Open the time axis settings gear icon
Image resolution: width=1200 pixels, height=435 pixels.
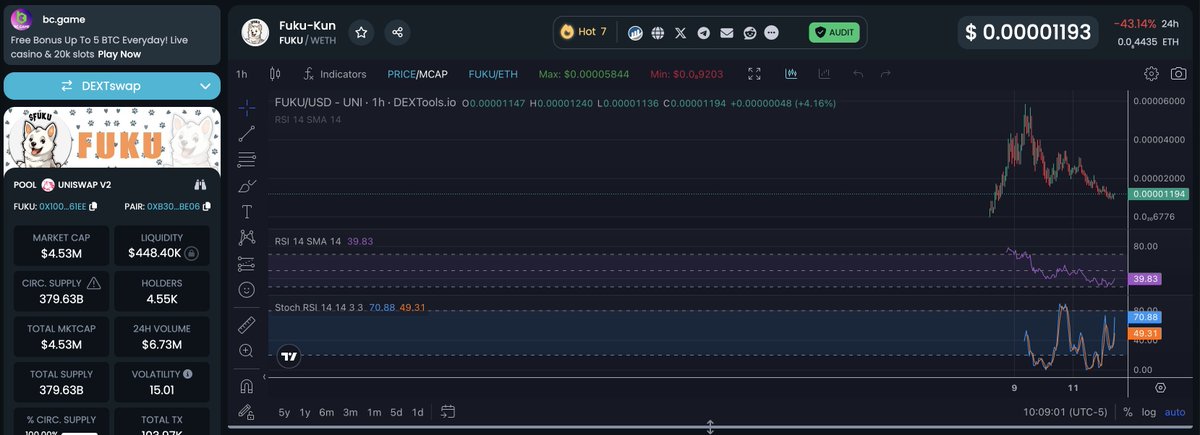(1161, 386)
